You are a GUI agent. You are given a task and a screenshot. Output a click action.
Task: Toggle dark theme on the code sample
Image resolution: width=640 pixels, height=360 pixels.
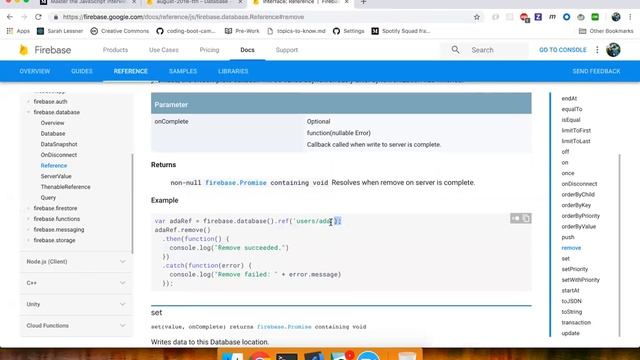click(x=516, y=218)
